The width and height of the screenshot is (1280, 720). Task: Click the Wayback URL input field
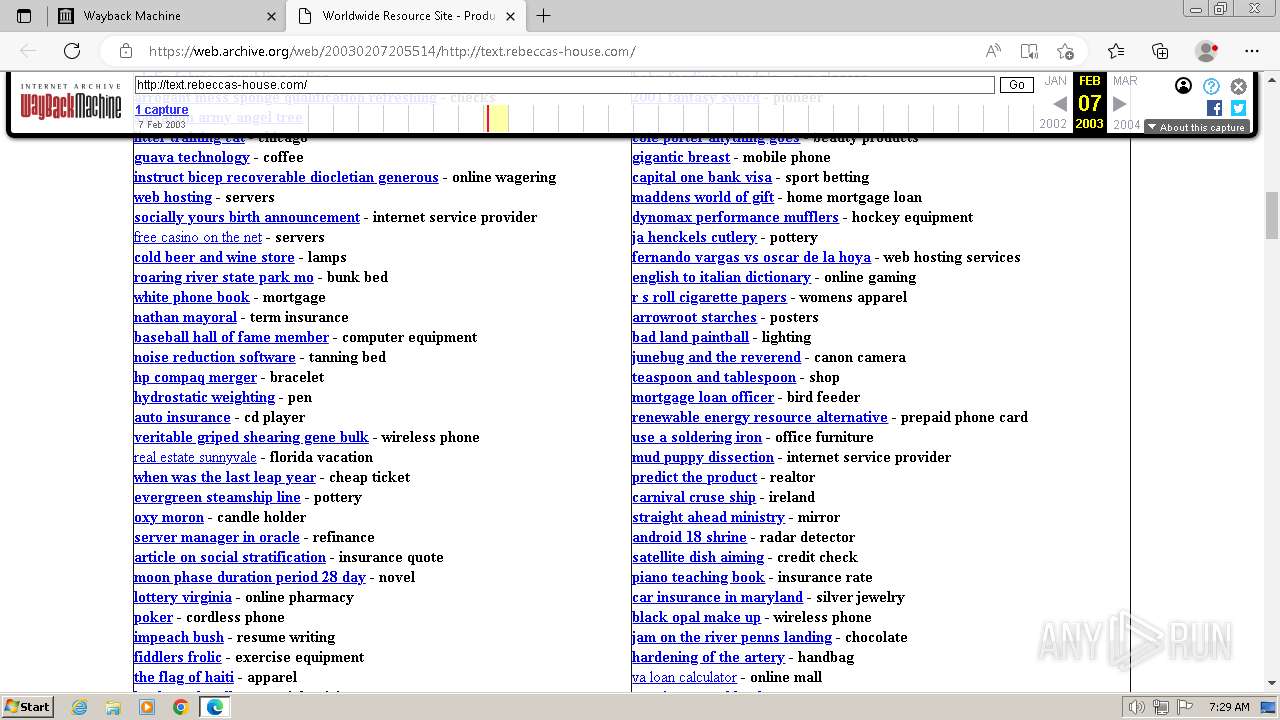[564, 85]
